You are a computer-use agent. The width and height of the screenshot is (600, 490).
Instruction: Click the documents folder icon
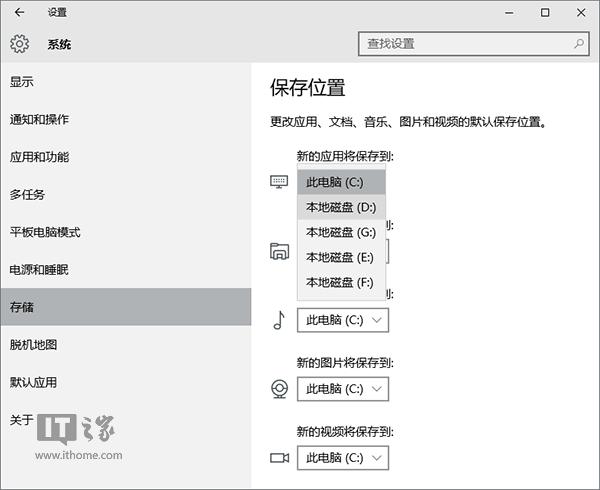pyautogui.click(x=279, y=251)
